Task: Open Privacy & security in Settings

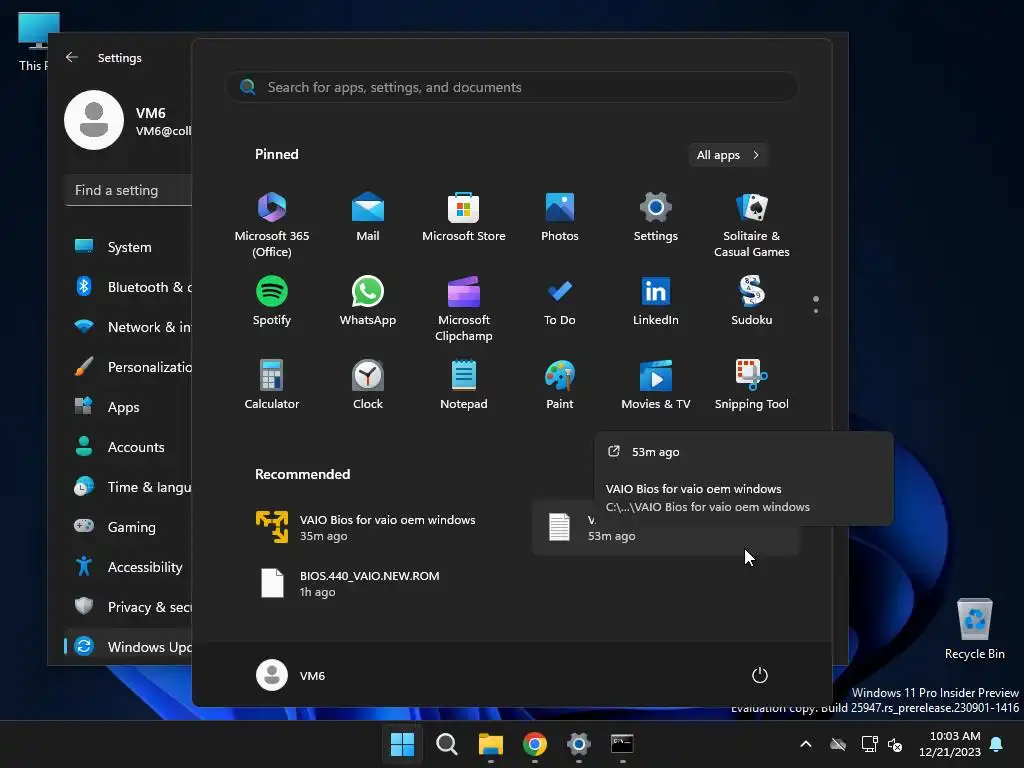Action: pos(129,607)
